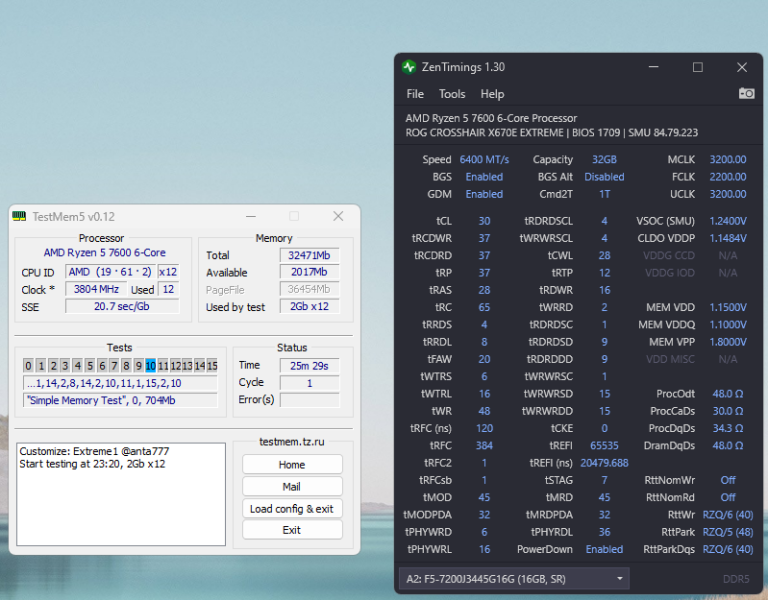Click the Error(s) field in Status
This screenshot has width=768, height=600.
[309, 400]
